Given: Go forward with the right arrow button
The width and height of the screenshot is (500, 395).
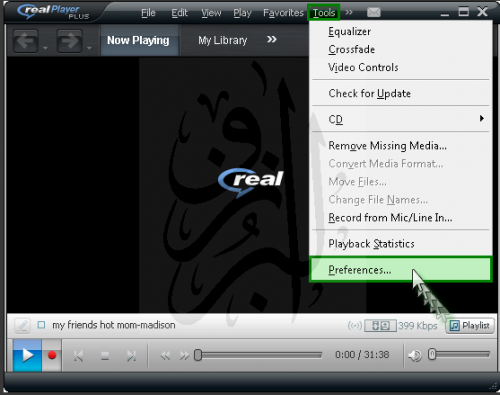Looking at the screenshot, I should coord(69,41).
